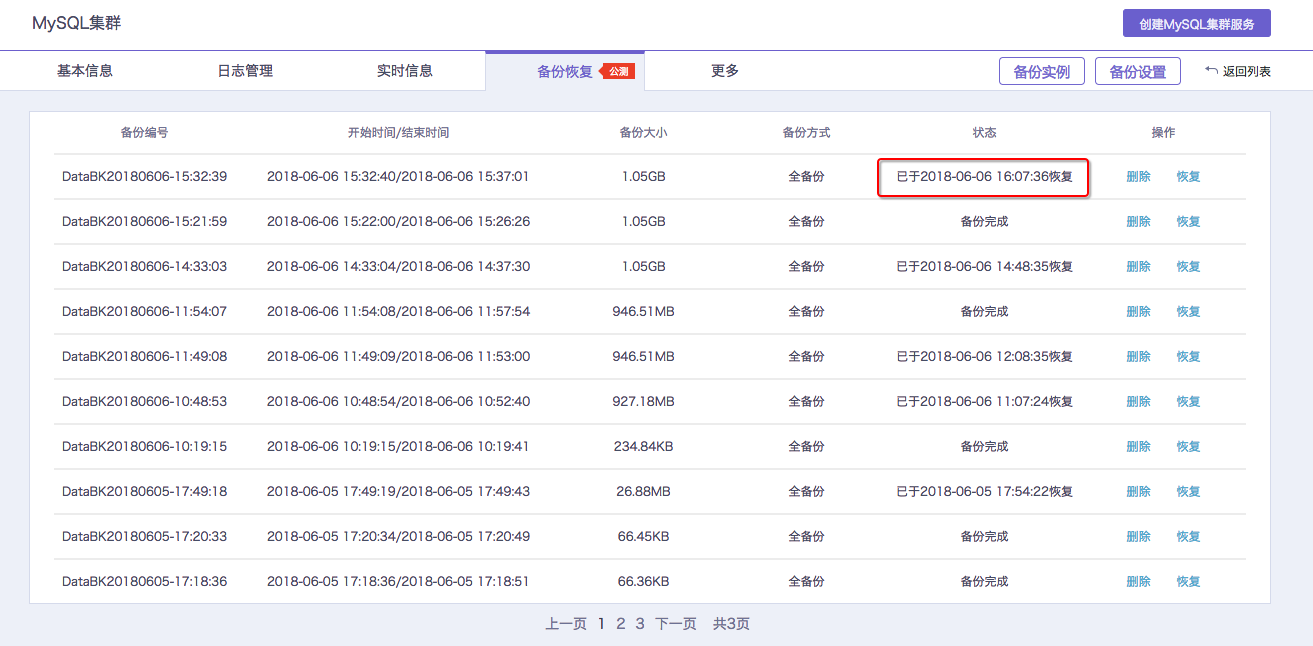This screenshot has height=646, width=1313.
Task: Click the 备份实例 button
Action: 1042,72
